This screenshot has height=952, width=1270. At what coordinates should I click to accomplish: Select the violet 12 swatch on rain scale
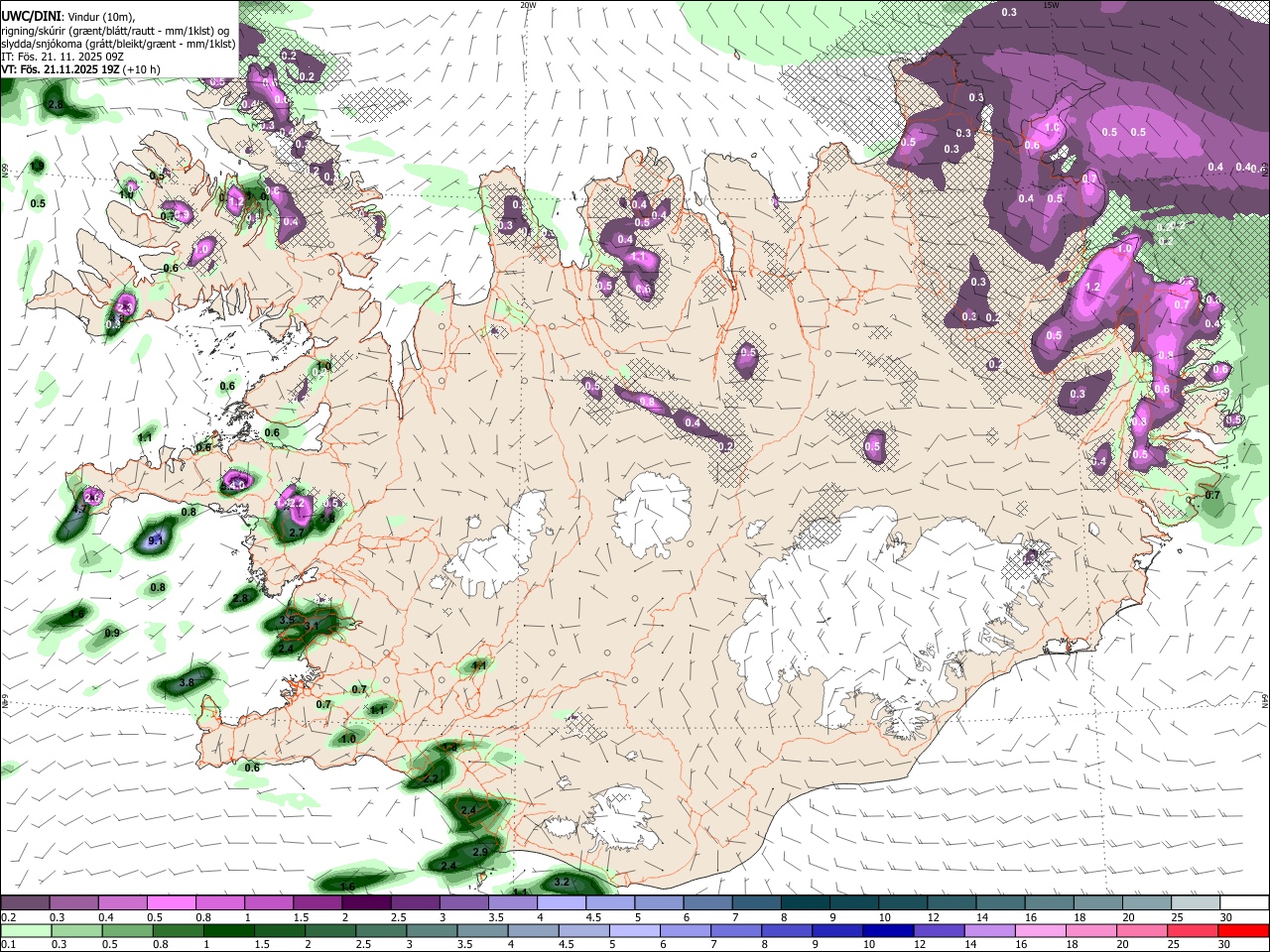click(x=940, y=931)
